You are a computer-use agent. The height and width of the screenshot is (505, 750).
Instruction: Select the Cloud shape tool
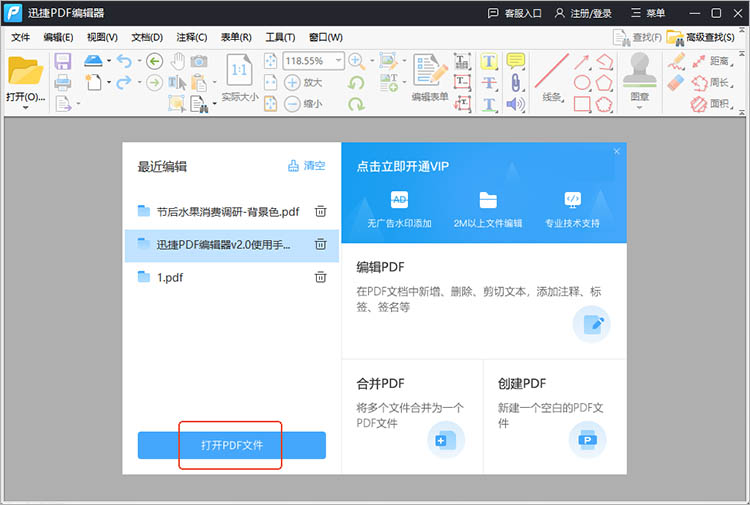point(604,104)
